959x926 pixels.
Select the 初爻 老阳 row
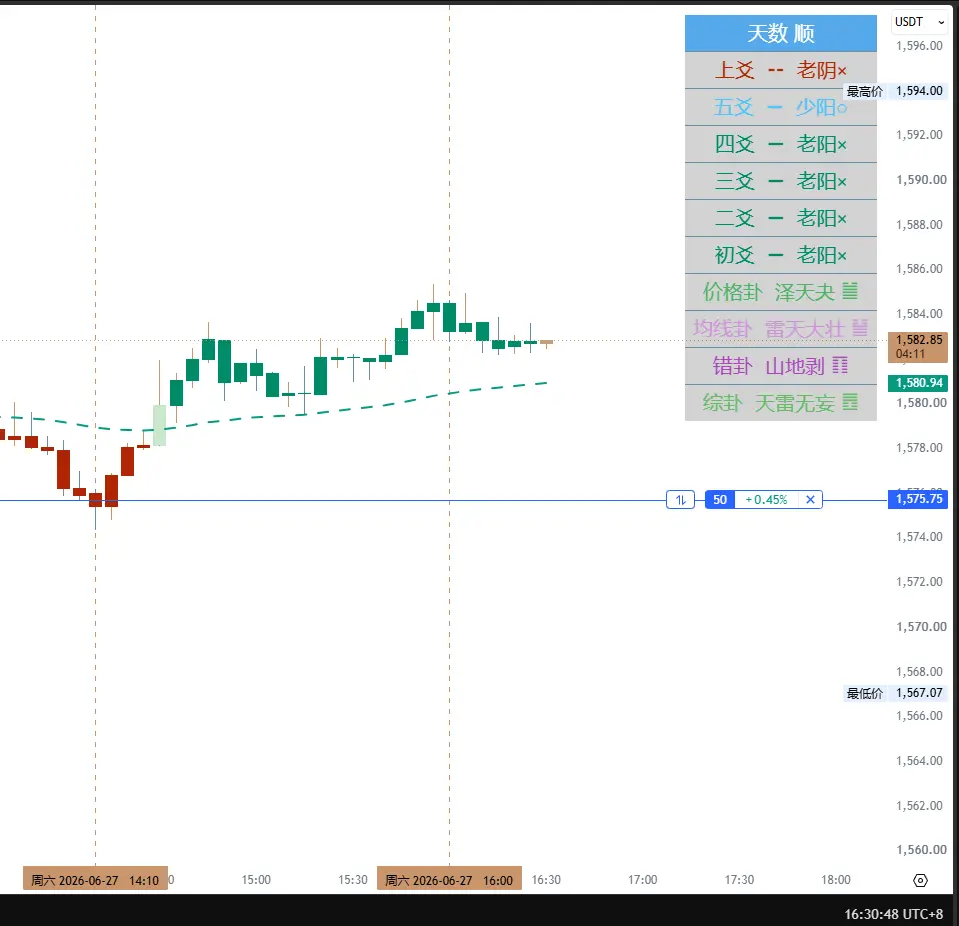[780, 255]
